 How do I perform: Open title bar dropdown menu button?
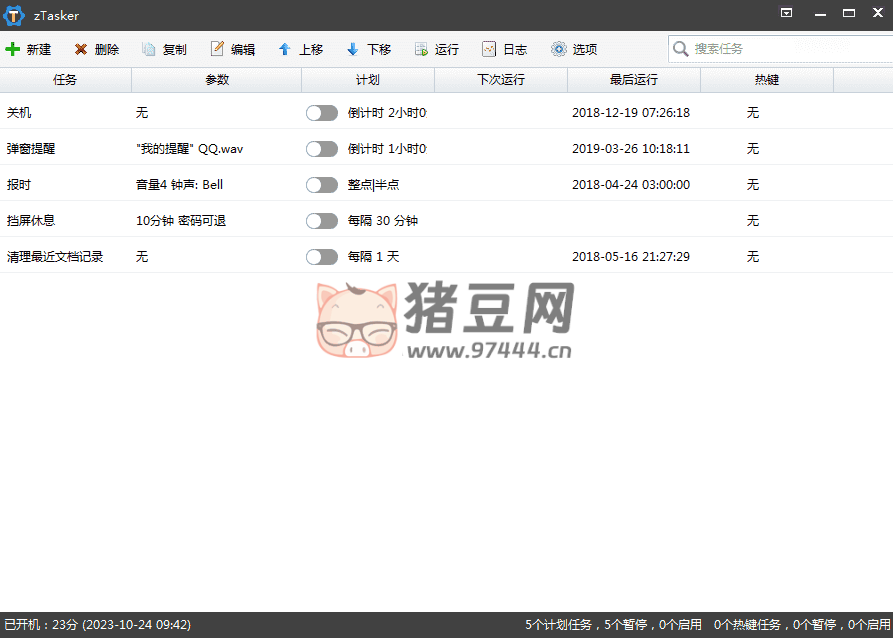(787, 13)
